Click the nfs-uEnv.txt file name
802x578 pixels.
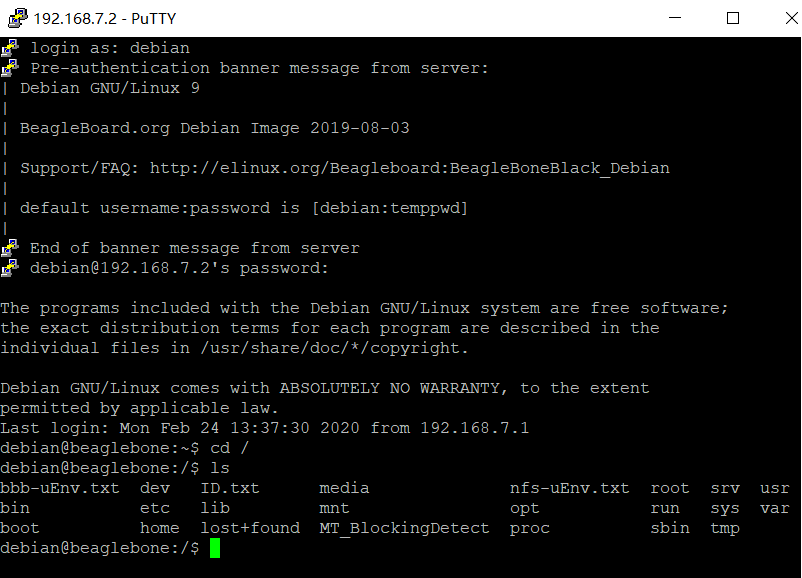coord(569,488)
